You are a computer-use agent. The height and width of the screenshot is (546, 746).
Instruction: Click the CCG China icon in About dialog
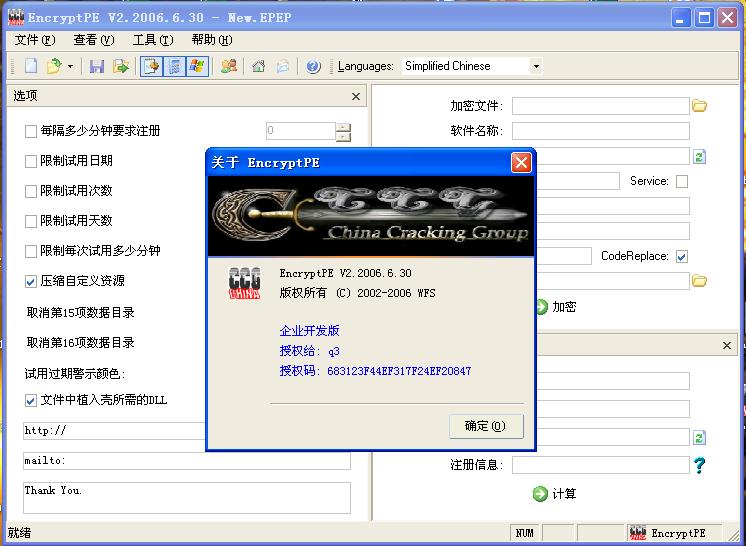tap(245, 283)
